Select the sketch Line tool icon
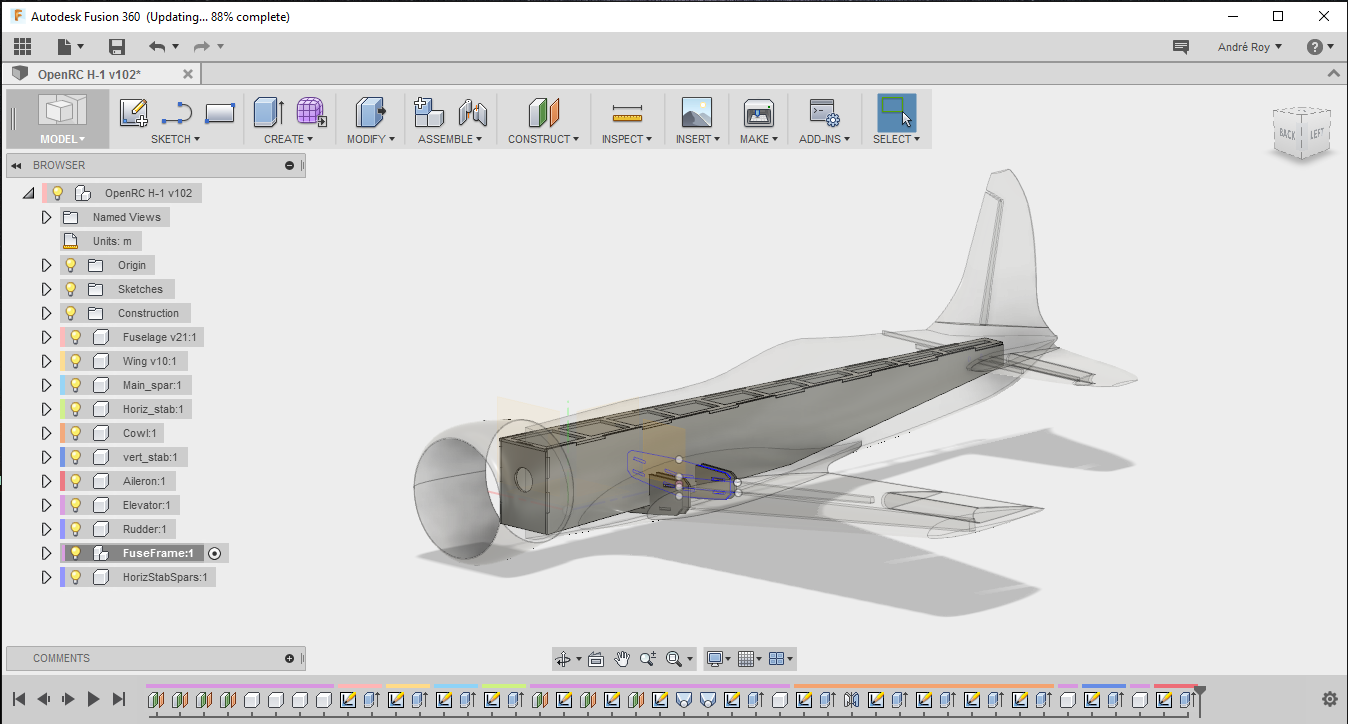1348x724 pixels. (177, 112)
